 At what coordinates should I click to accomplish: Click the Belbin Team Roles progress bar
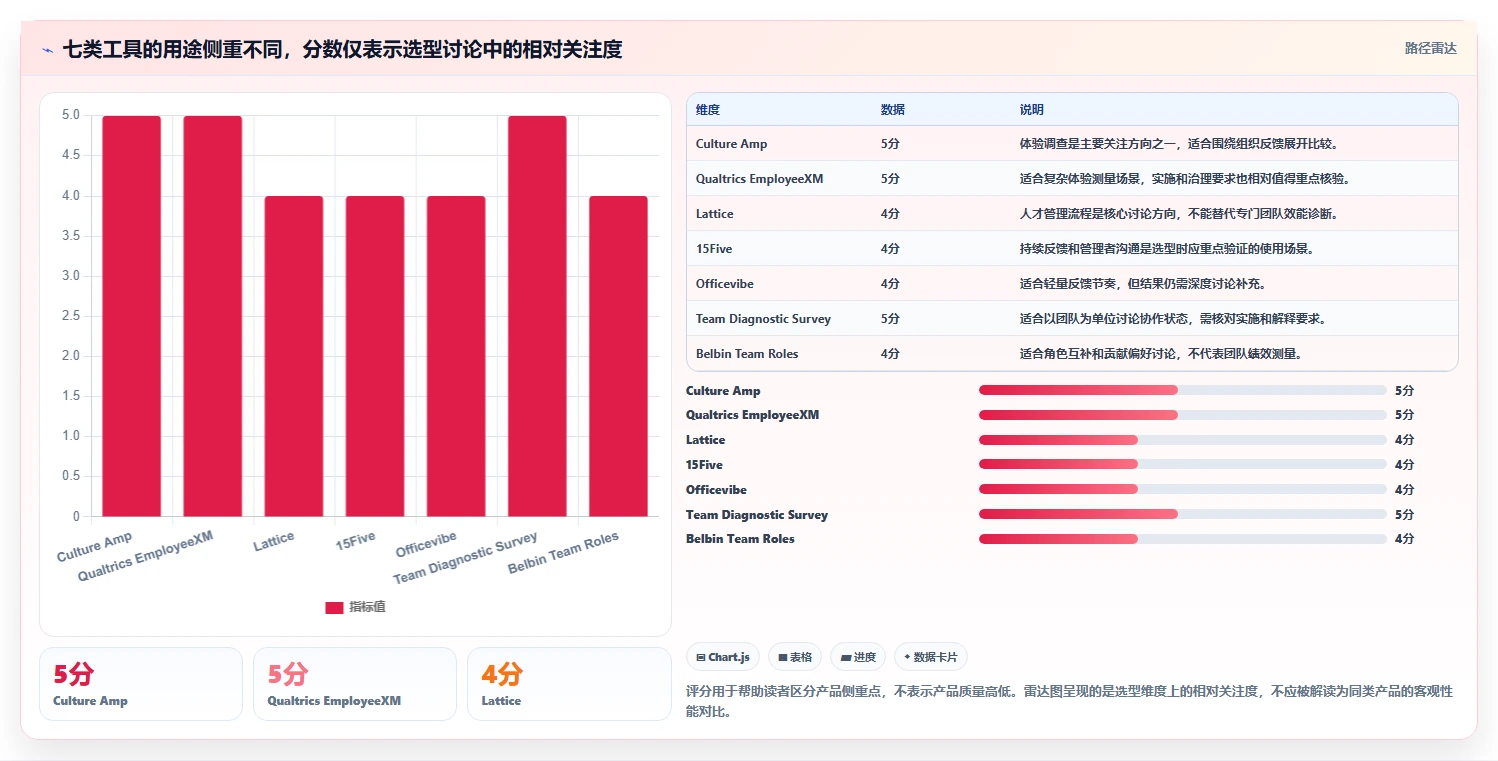point(1183,539)
